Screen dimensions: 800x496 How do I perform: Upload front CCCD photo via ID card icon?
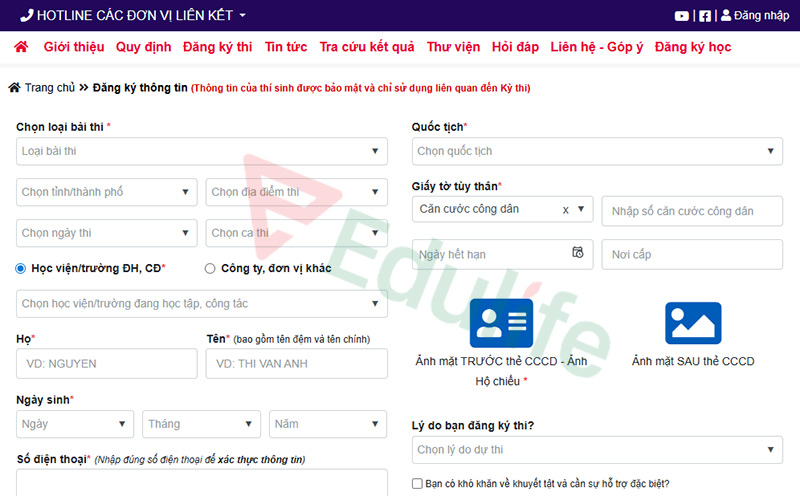coord(501,323)
